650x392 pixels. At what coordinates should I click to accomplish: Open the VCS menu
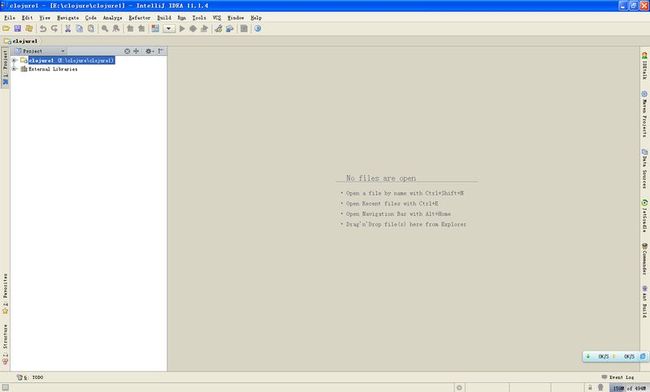(x=217, y=18)
